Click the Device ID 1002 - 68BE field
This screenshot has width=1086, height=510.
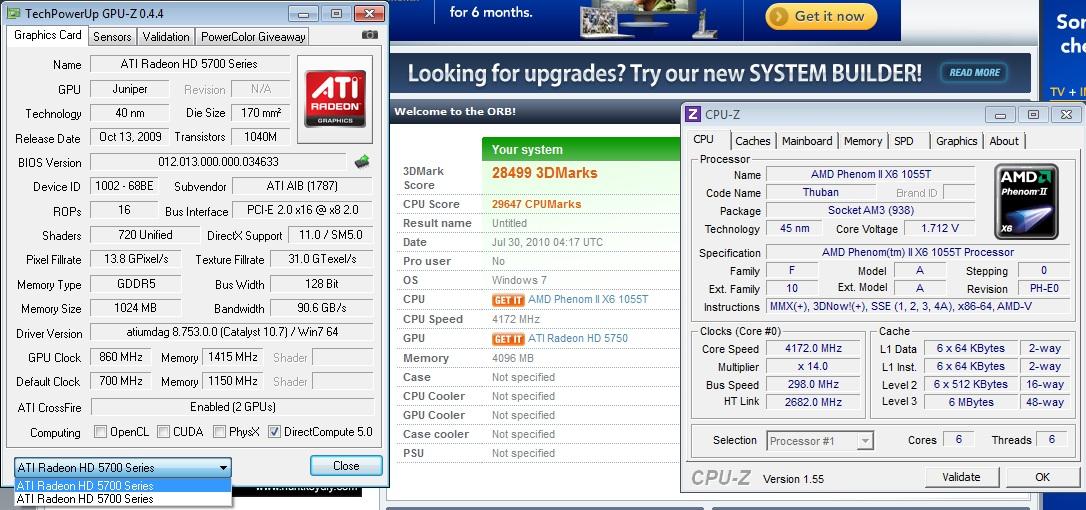tap(124, 186)
